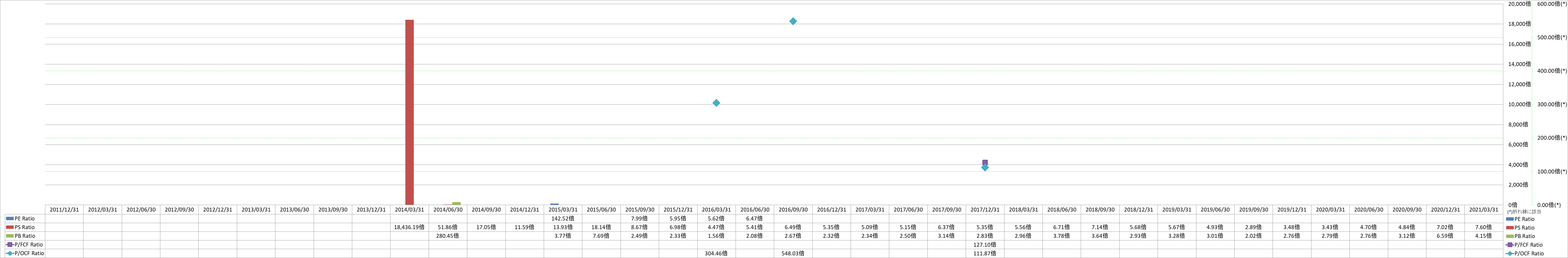
Task: Click the 13.93倍 PS Ratio cell
Action: pos(563,227)
